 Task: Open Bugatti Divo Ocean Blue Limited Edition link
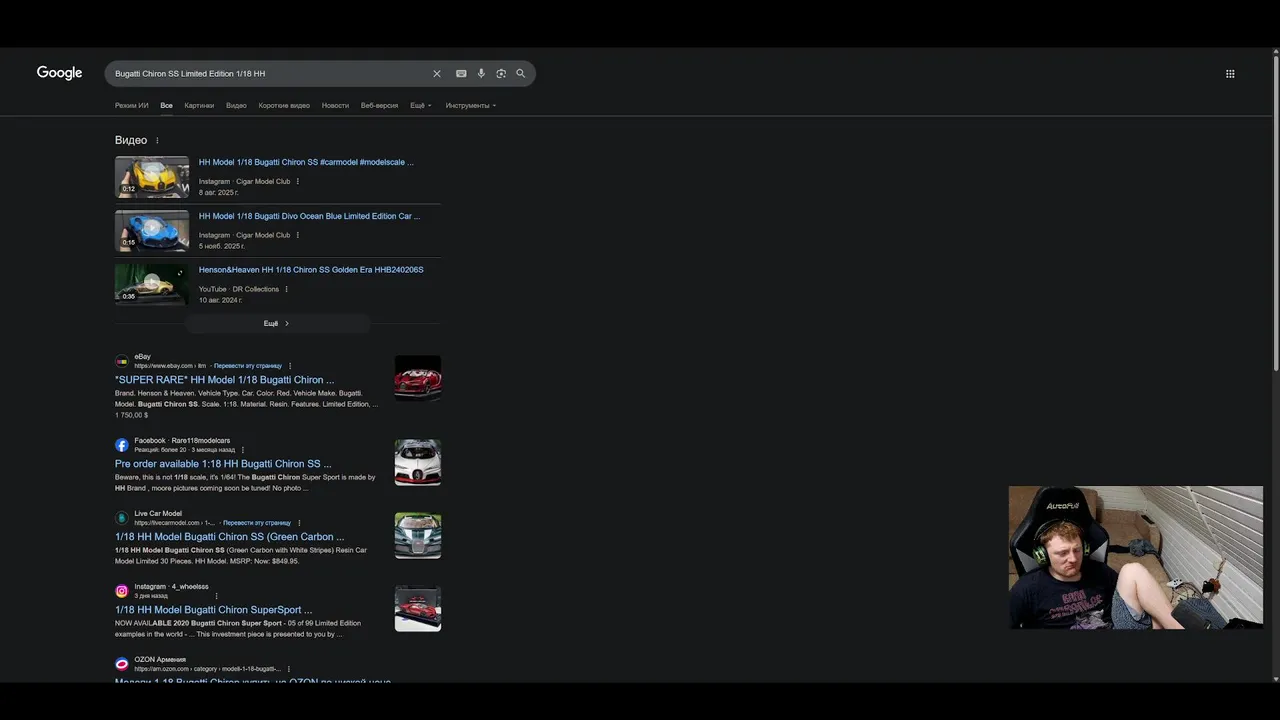click(x=309, y=216)
